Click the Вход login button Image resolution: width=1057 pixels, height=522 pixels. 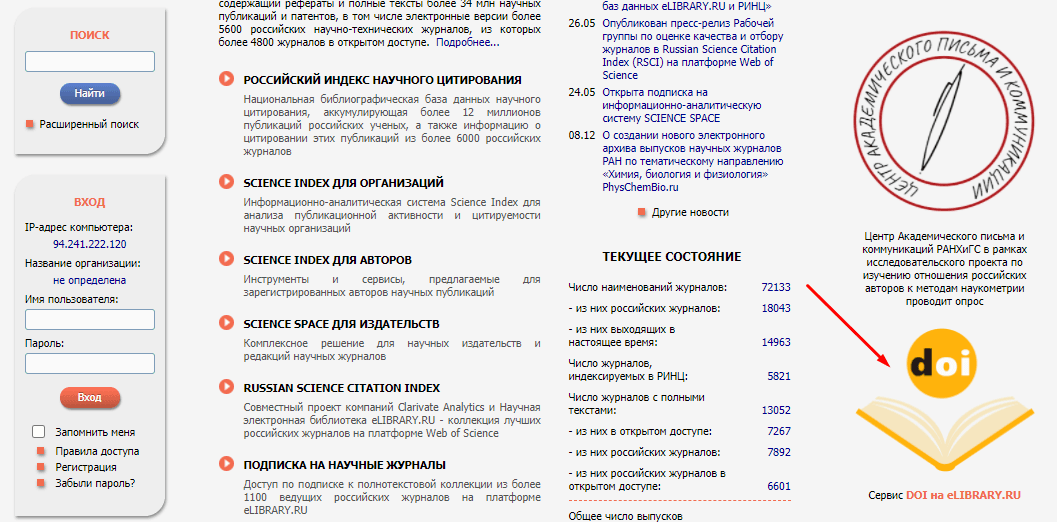[90, 397]
